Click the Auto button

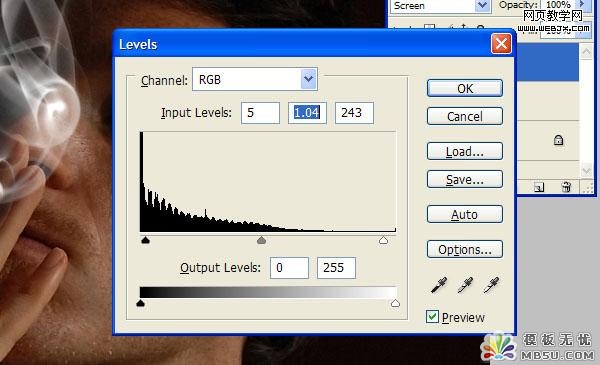465,214
